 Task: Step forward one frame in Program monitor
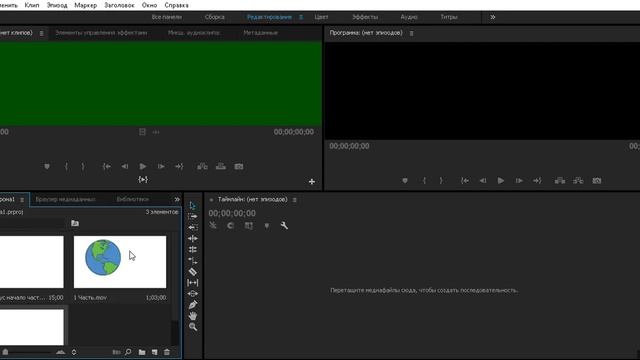tap(519, 180)
